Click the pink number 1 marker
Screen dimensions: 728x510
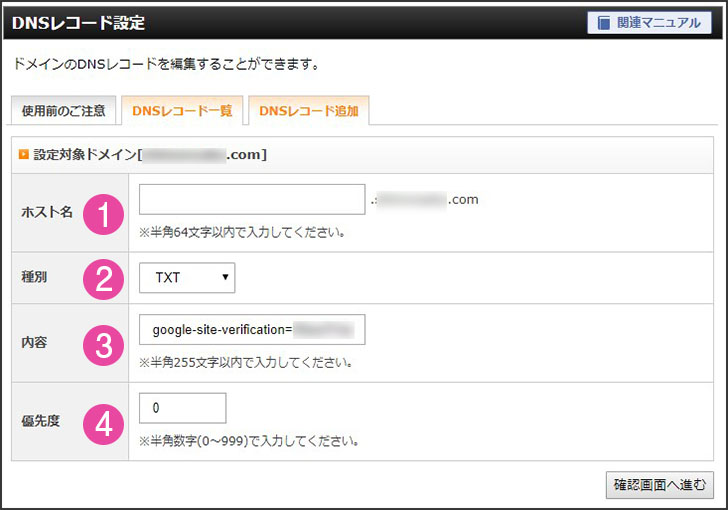click(103, 212)
